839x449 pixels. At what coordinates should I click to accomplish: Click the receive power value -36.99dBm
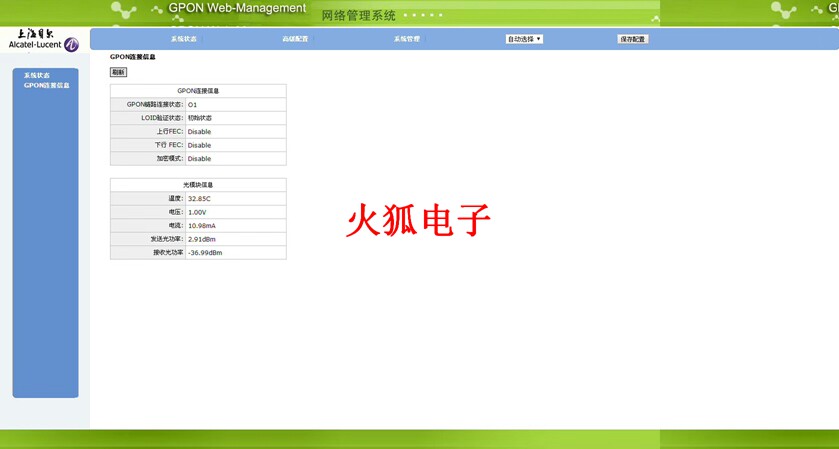[205, 253]
